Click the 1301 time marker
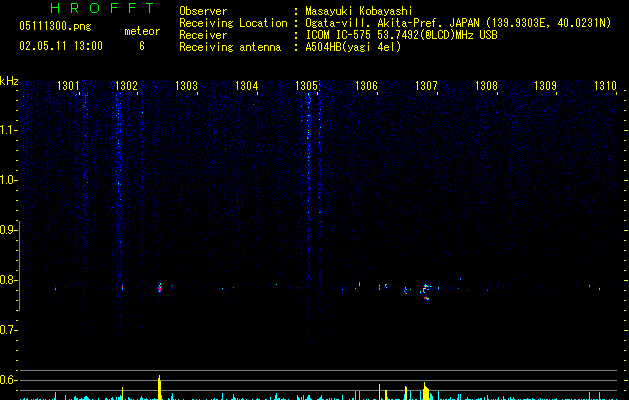 coord(68,86)
